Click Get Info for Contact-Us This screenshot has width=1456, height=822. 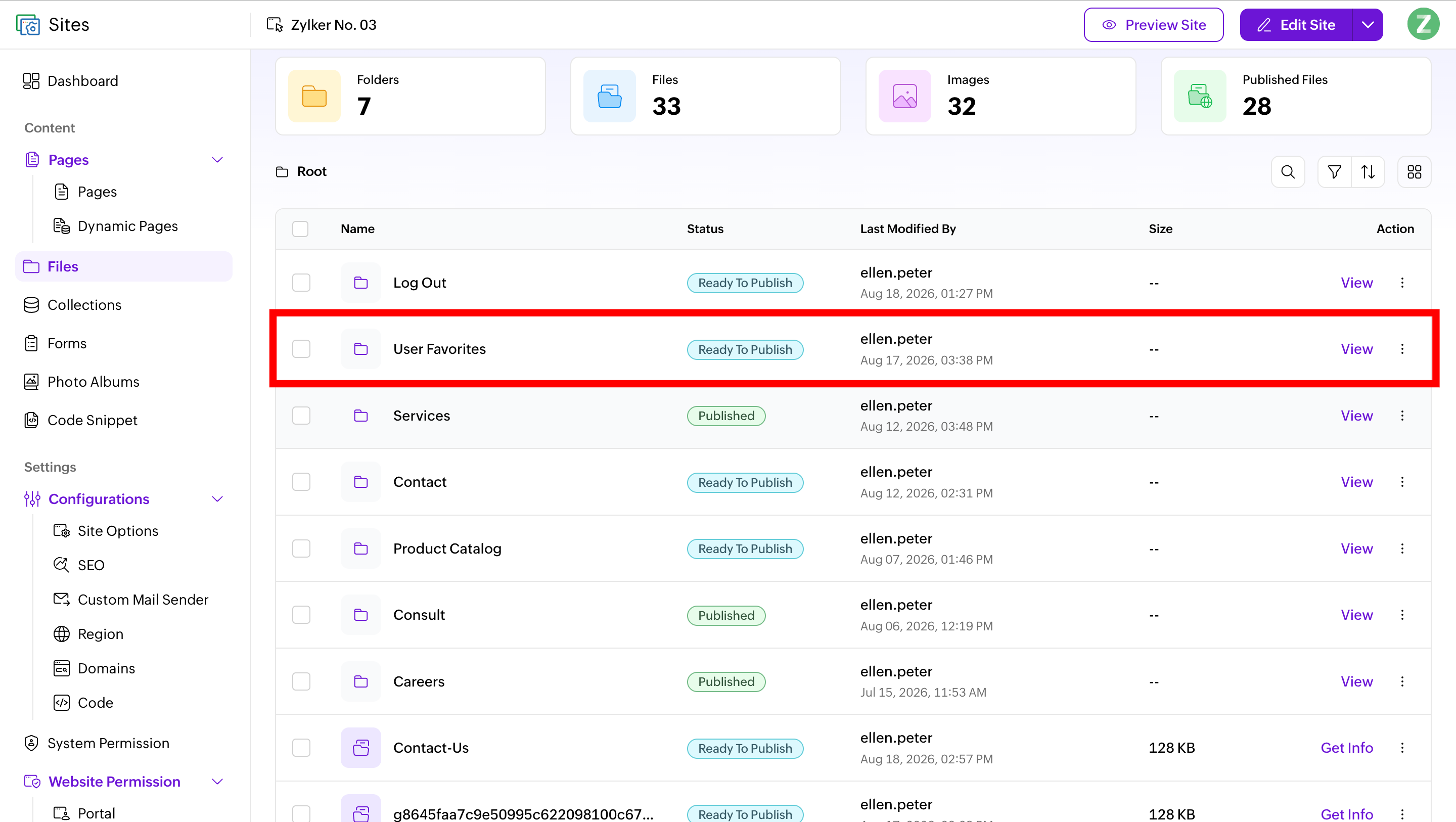point(1347,748)
